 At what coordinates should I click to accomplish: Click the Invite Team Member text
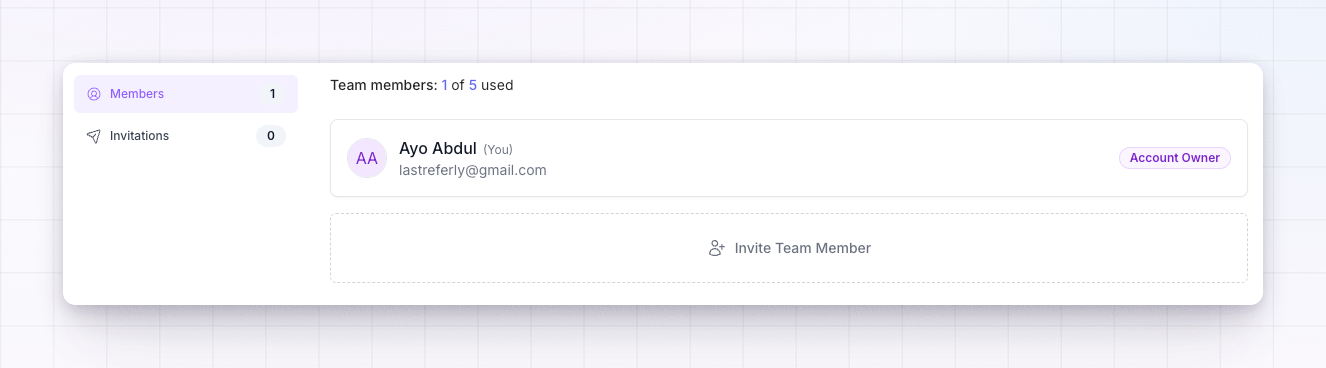coord(803,248)
